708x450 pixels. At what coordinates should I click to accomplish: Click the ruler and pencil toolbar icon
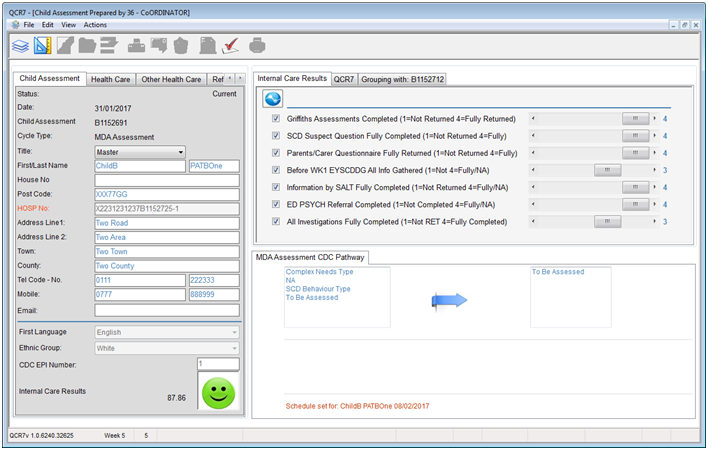point(42,45)
